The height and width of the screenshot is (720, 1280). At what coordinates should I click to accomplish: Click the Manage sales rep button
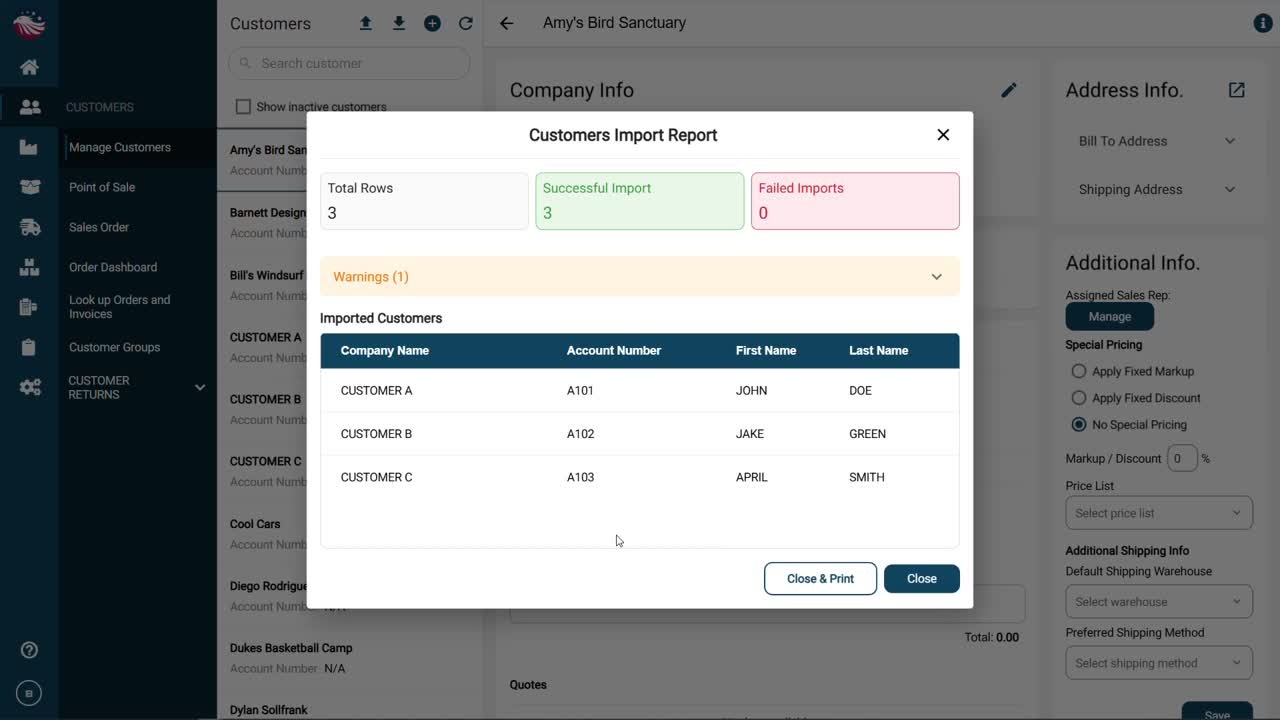(1109, 317)
